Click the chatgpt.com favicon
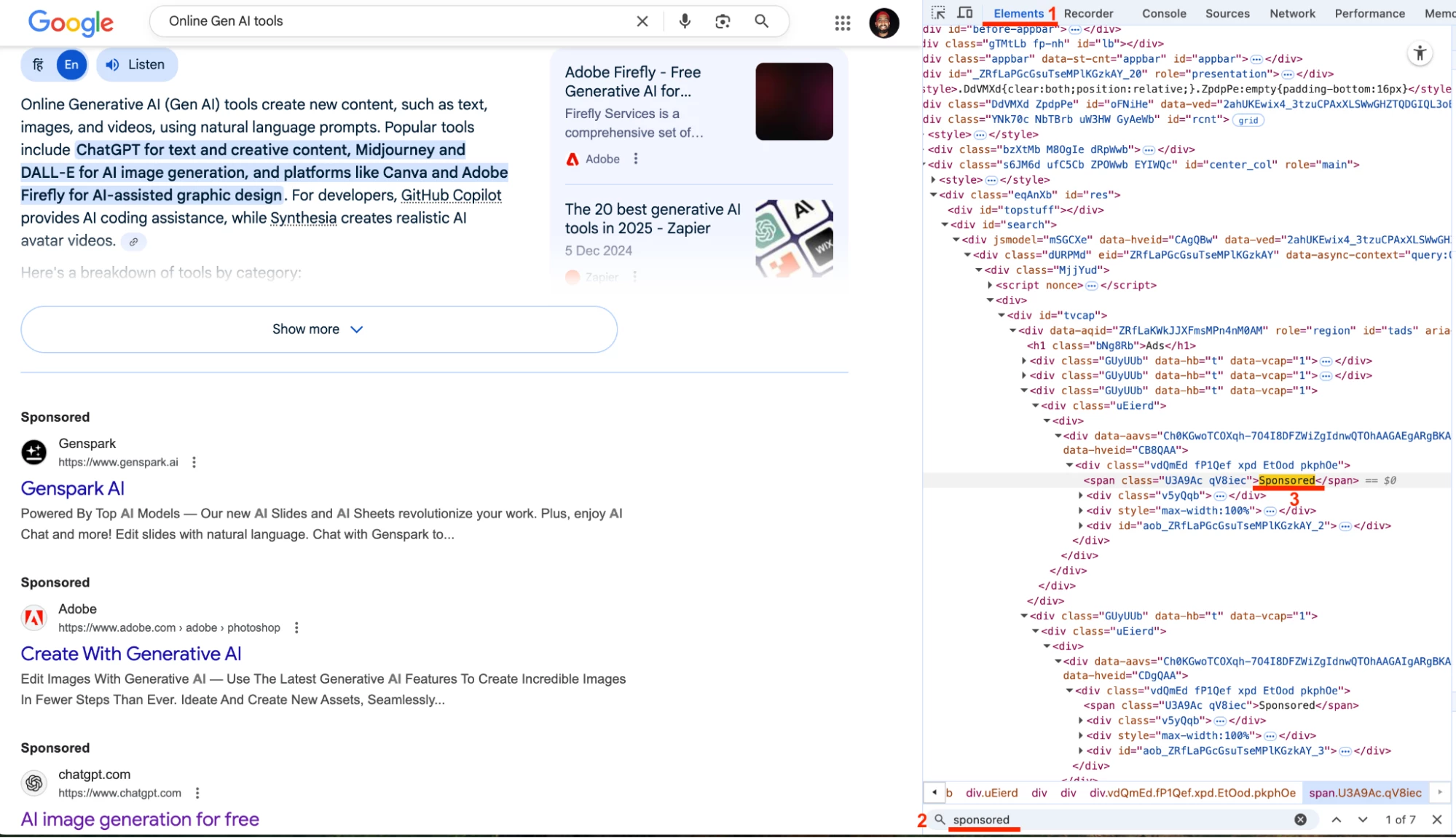 [34, 783]
